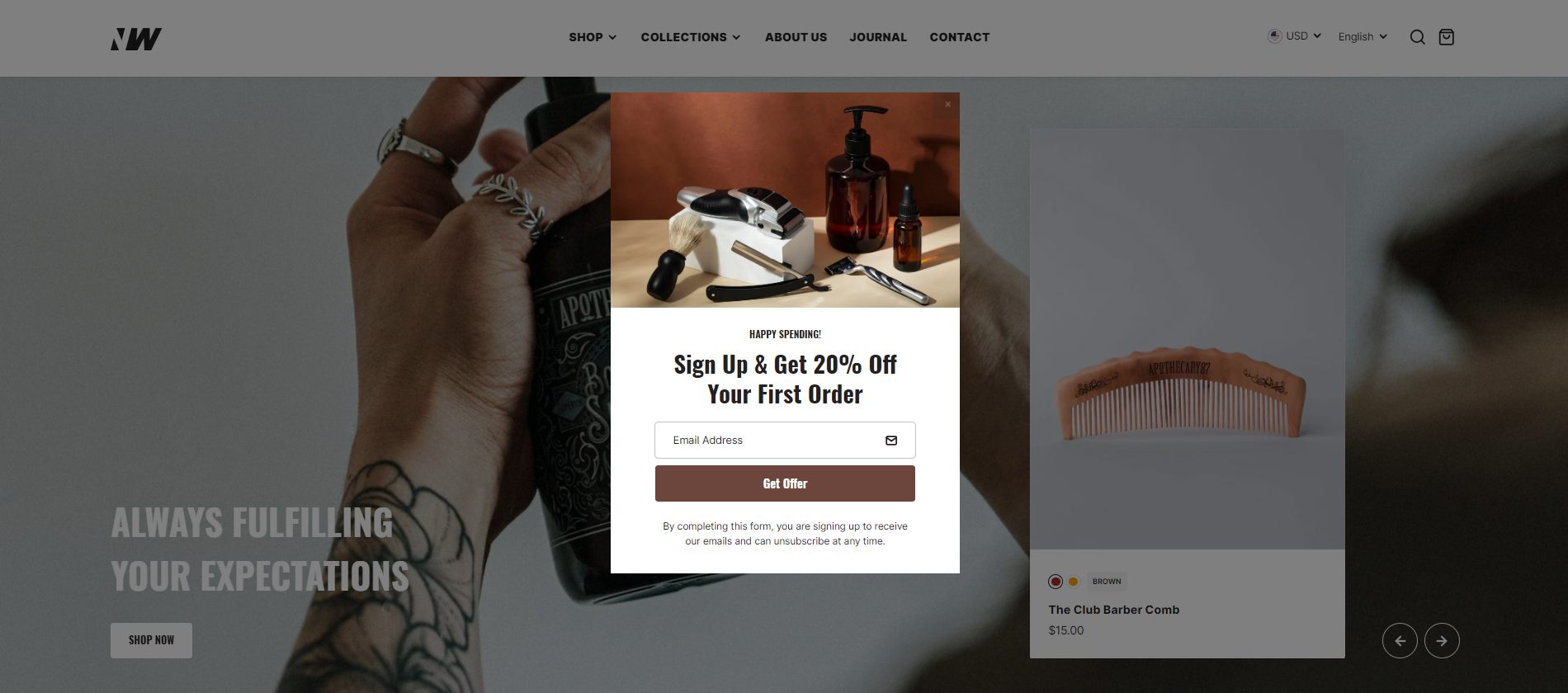Open the shopping bag cart icon
The image size is (1568, 693).
pyautogui.click(x=1447, y=37)
